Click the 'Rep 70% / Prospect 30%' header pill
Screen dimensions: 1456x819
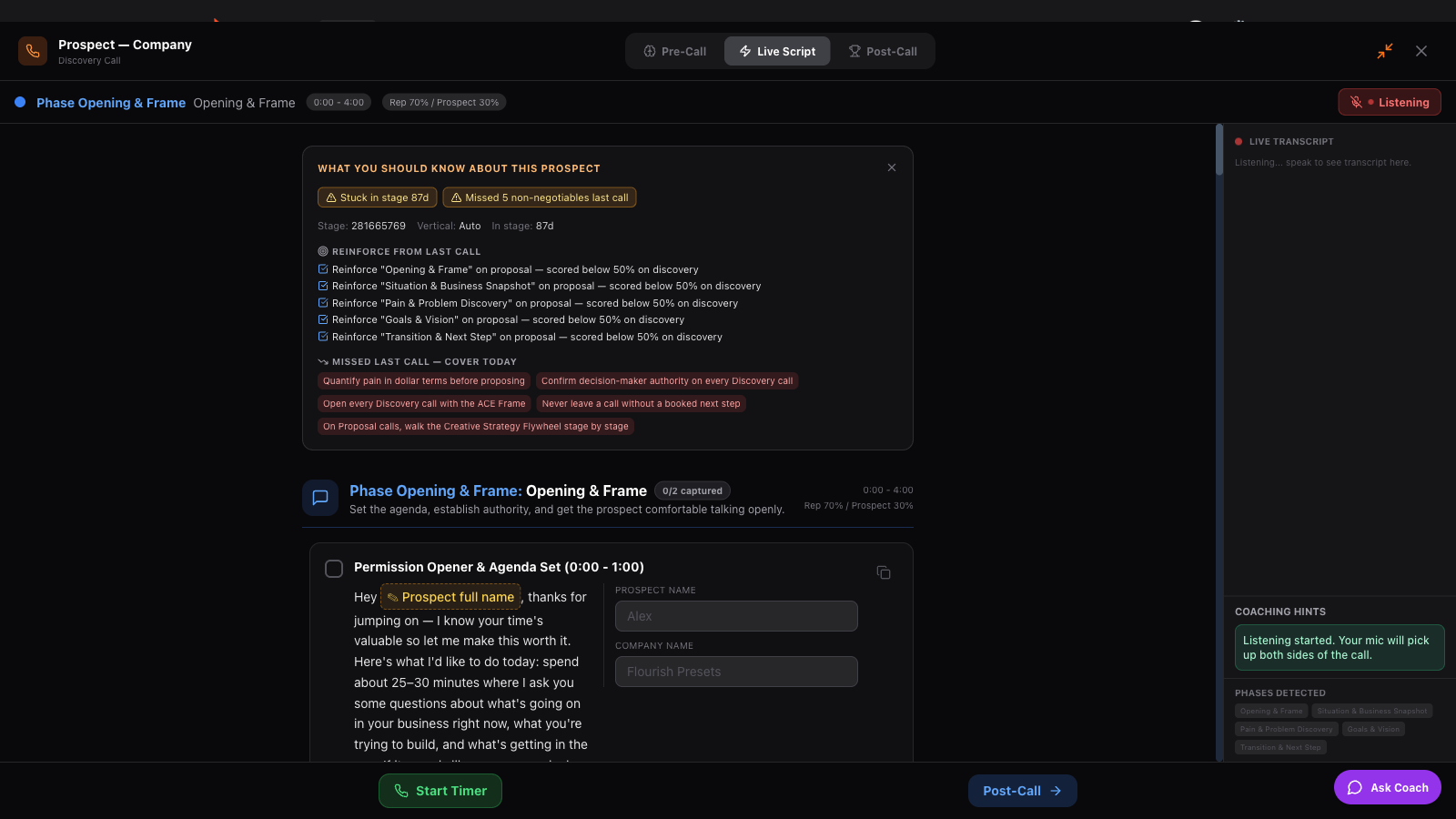point(444,102)
